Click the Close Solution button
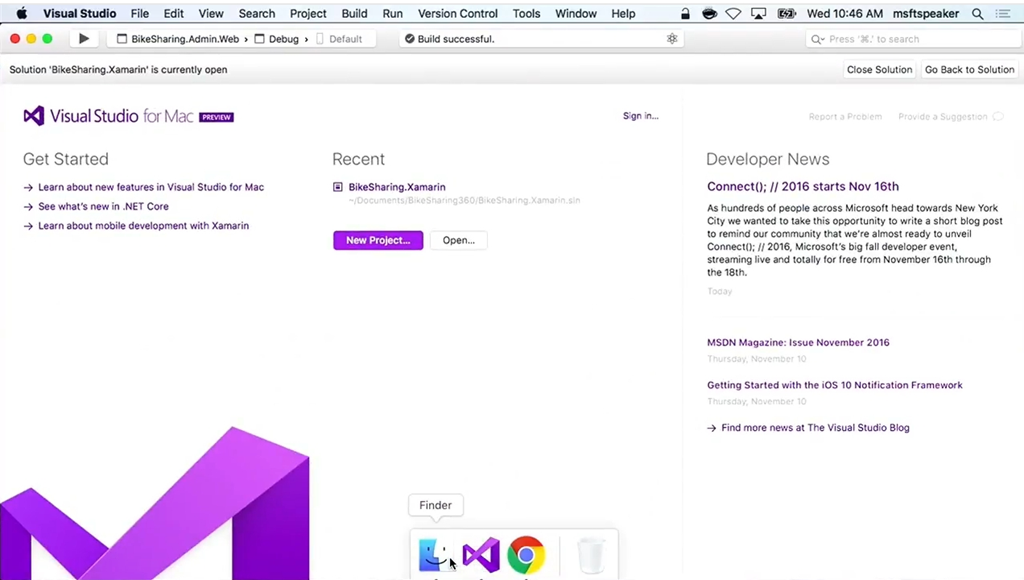This screenshot has height=580, width=1024. click(879, 69)
